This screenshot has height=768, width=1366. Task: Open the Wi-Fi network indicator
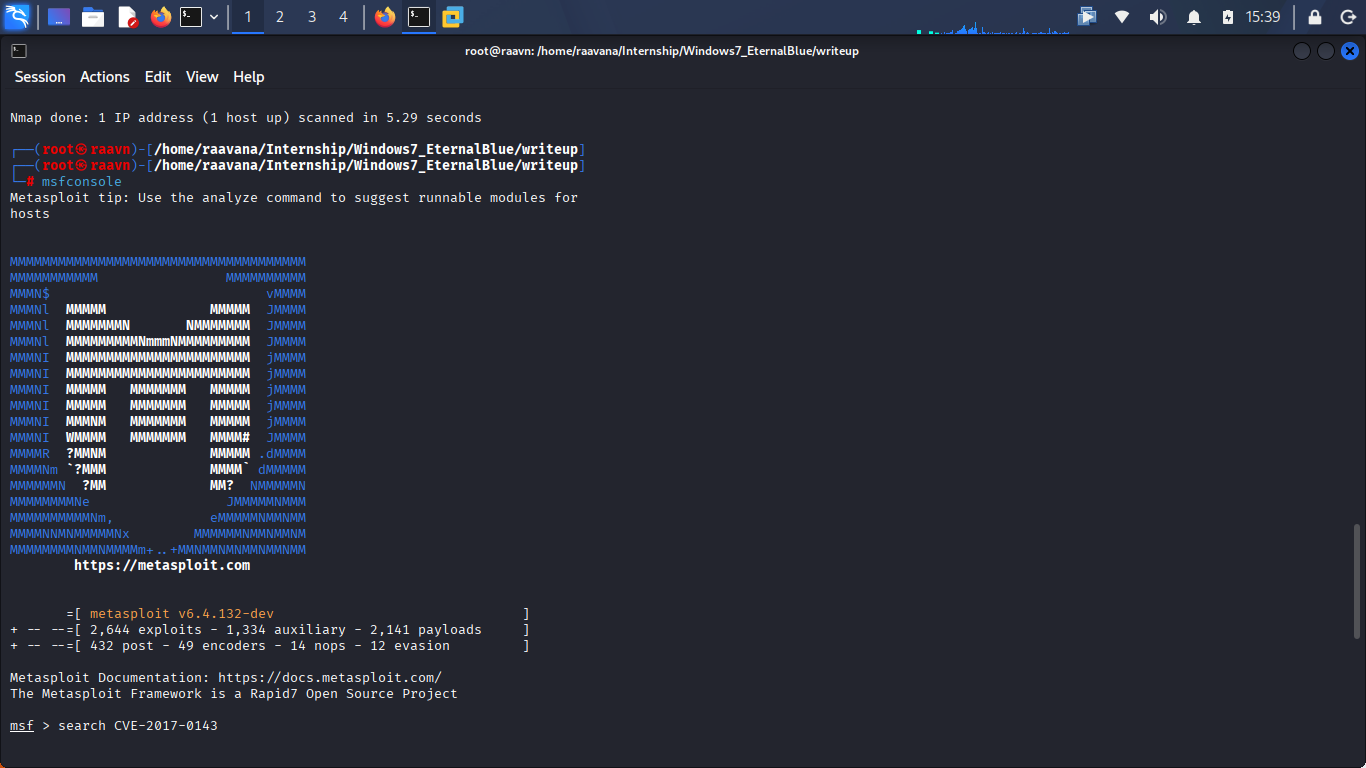[1122, 17]
